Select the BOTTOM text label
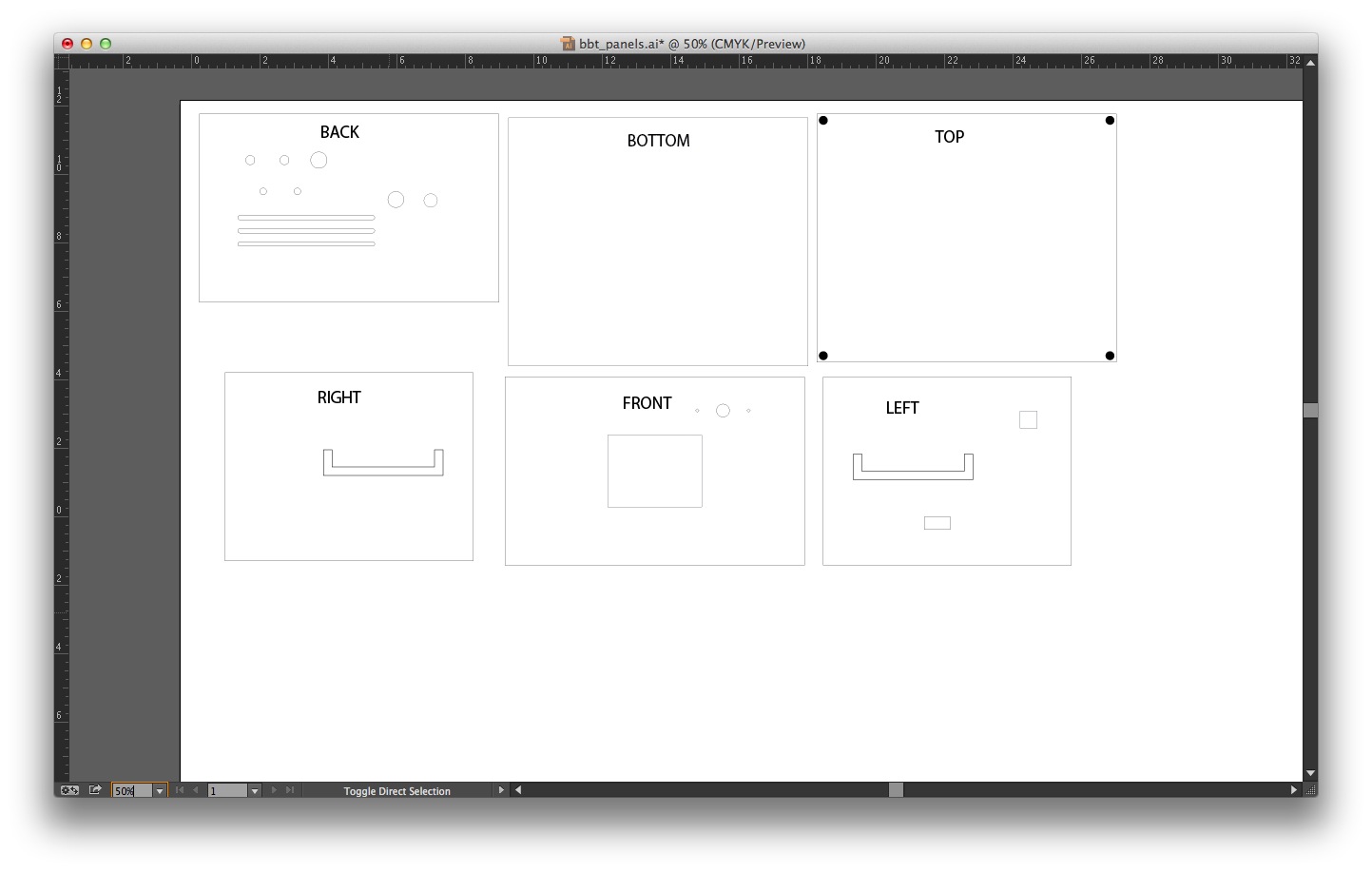Image resolution: width=1372 pixels, height=872 pixels. pos(658,141)
